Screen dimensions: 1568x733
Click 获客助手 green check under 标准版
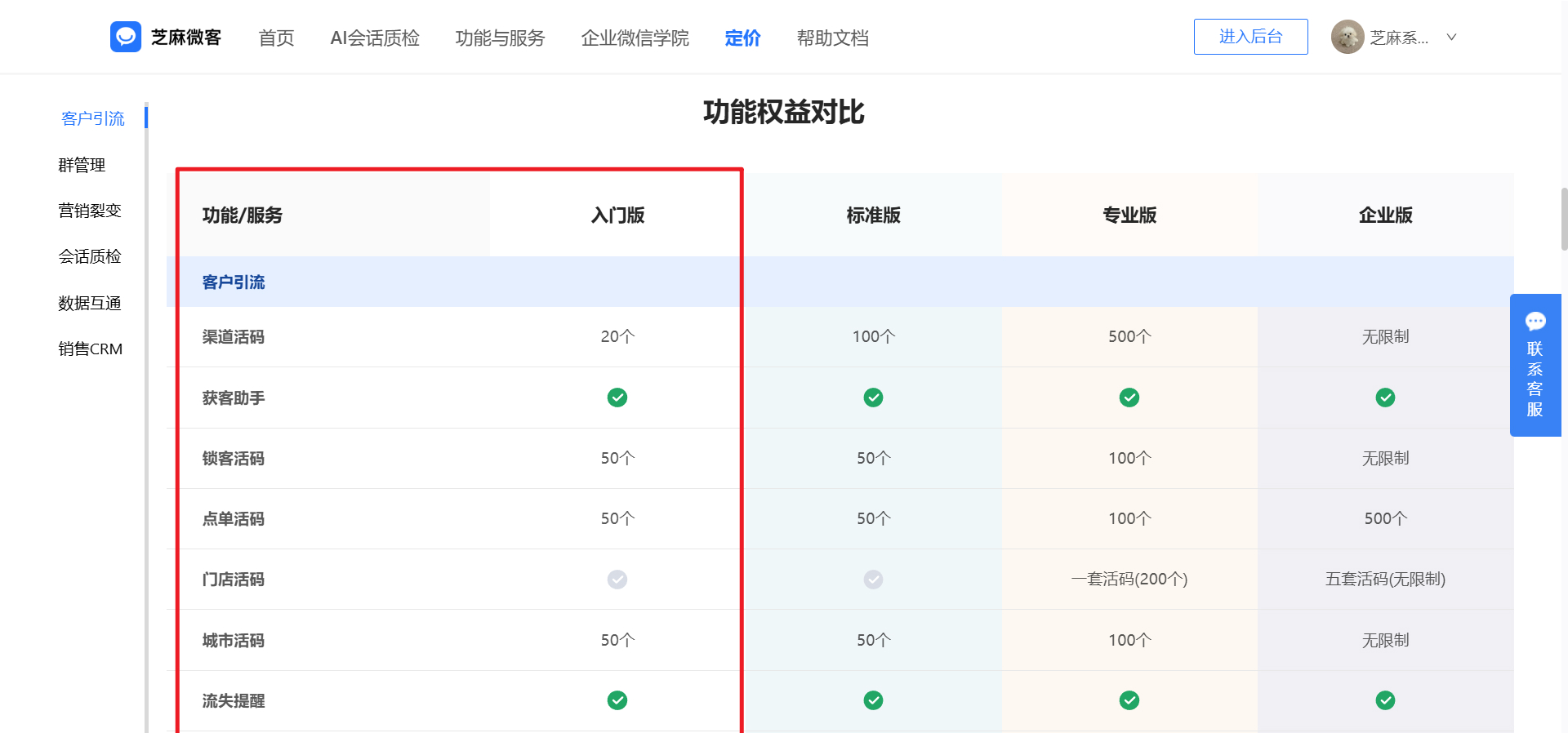(873, 398)
